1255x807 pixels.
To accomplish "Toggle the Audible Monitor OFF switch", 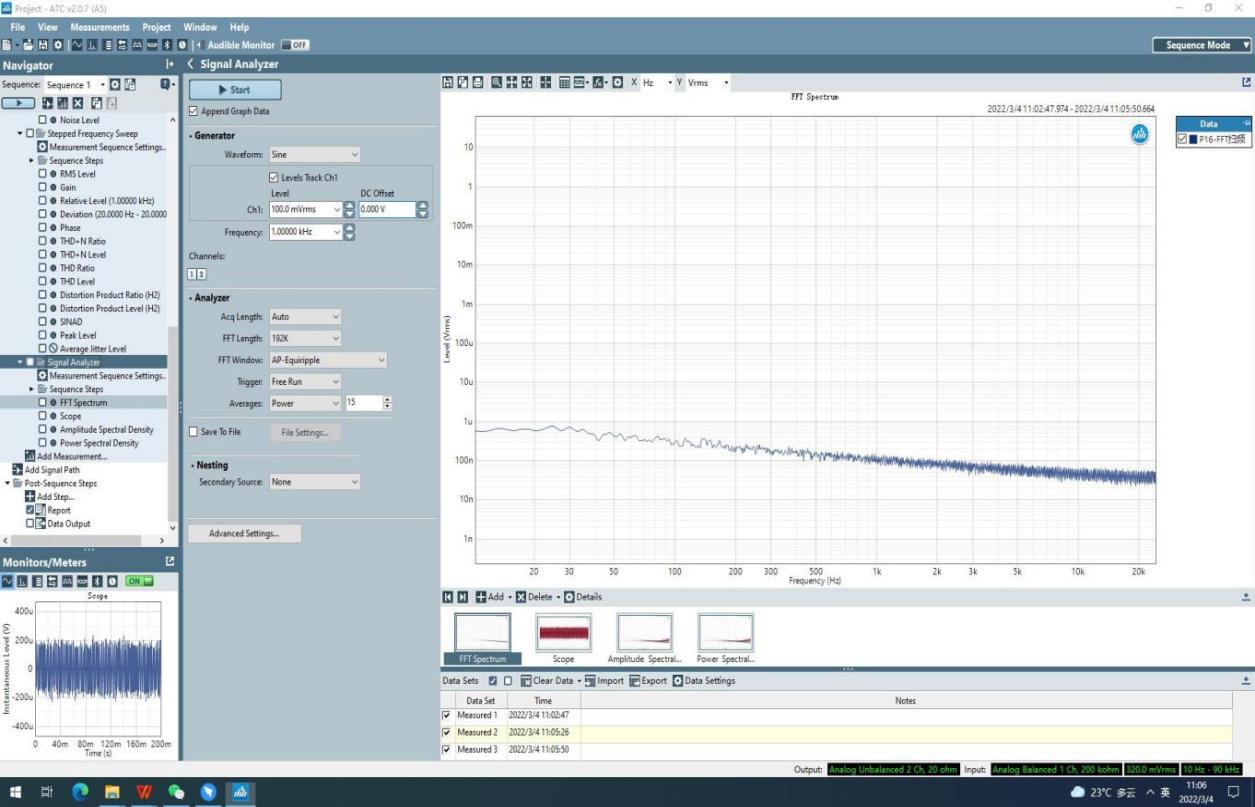I will 295,45.
